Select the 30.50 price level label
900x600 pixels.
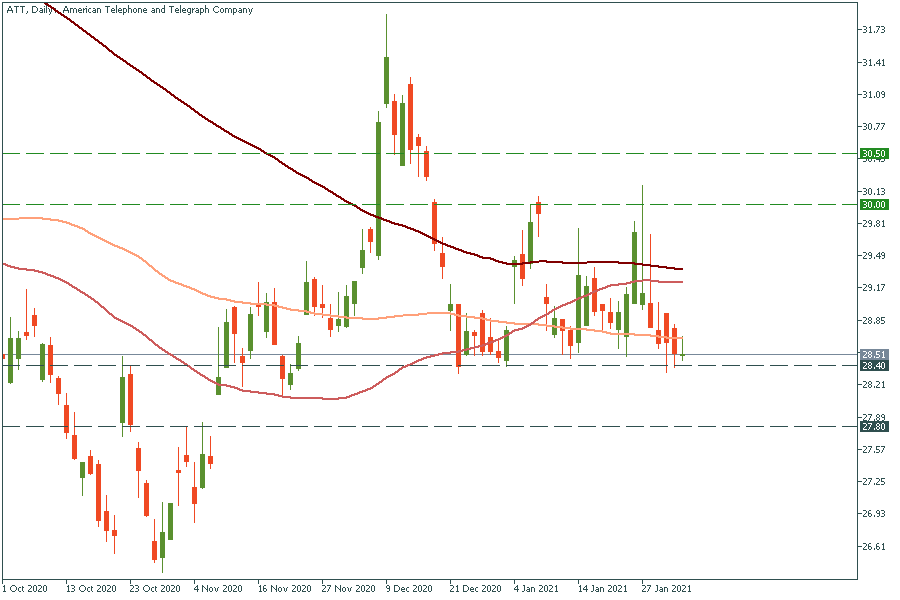click(x=873, y=154)
